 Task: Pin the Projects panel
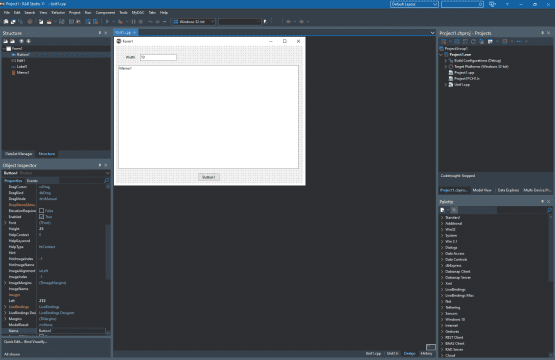(542, 33)
